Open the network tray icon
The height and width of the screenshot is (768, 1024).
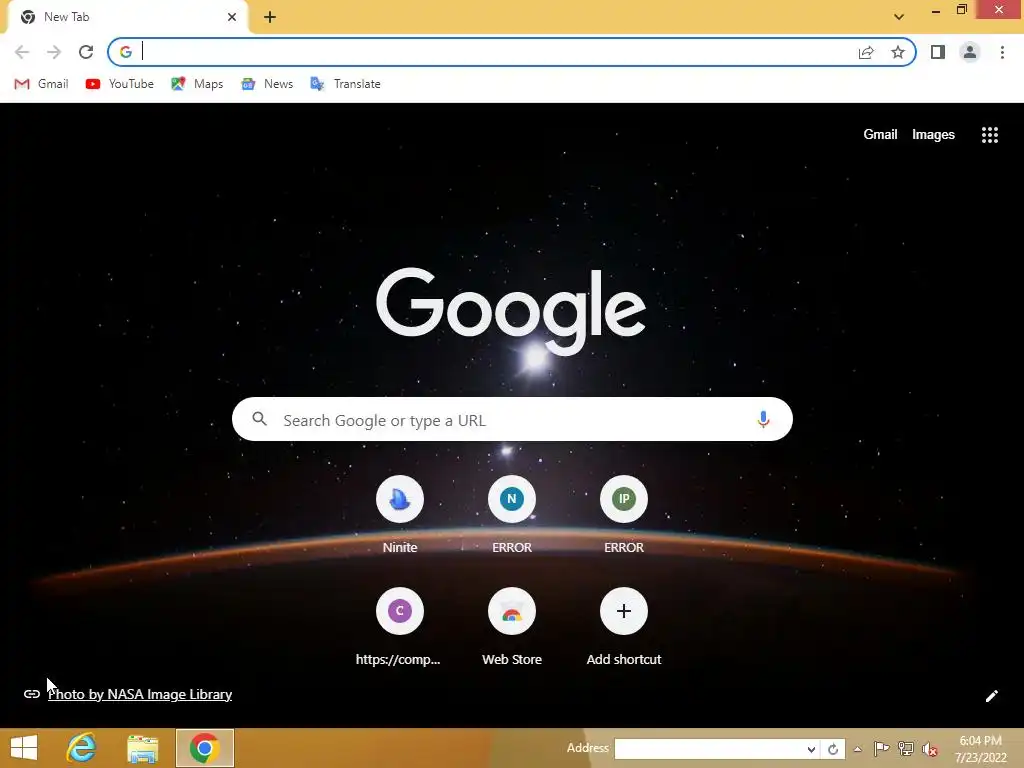point(906,749)
